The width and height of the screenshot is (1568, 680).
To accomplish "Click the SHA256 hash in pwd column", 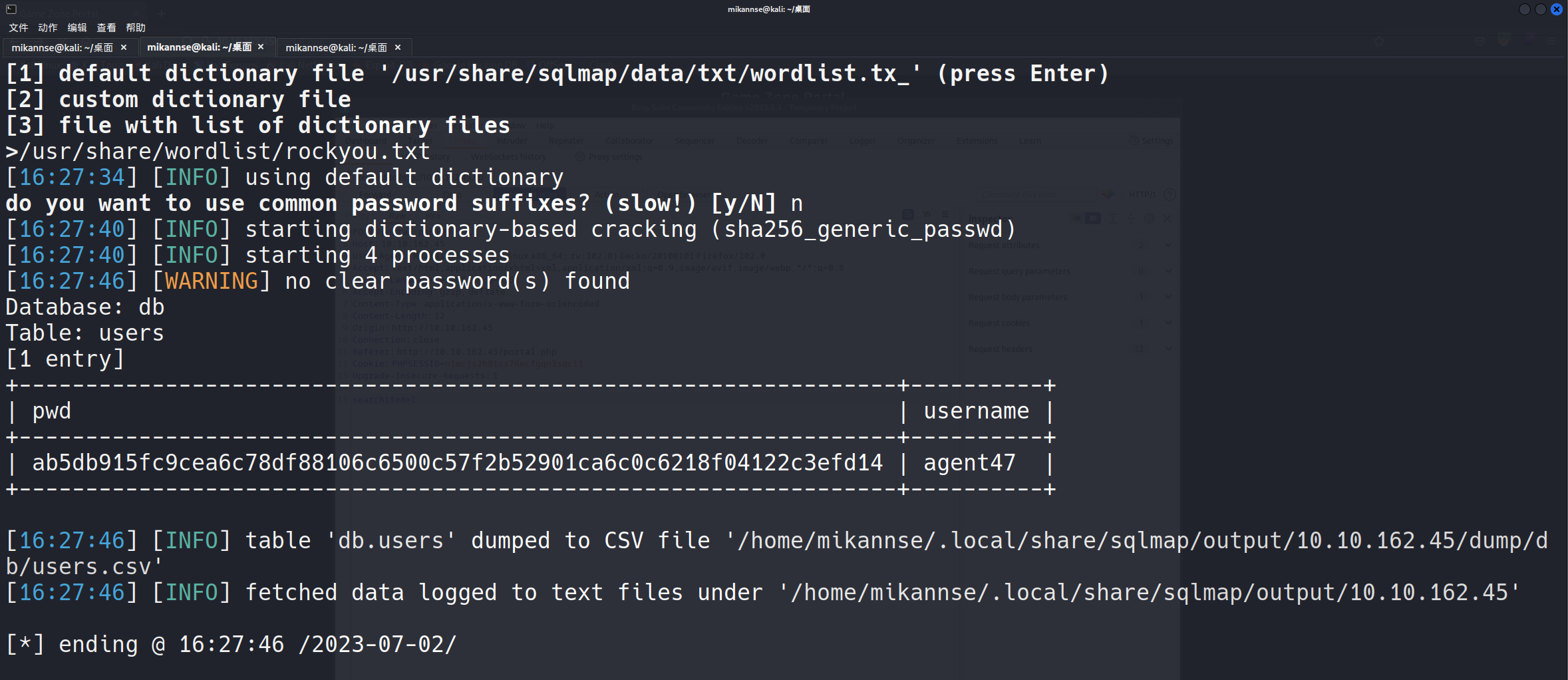I will pos(458,463).
